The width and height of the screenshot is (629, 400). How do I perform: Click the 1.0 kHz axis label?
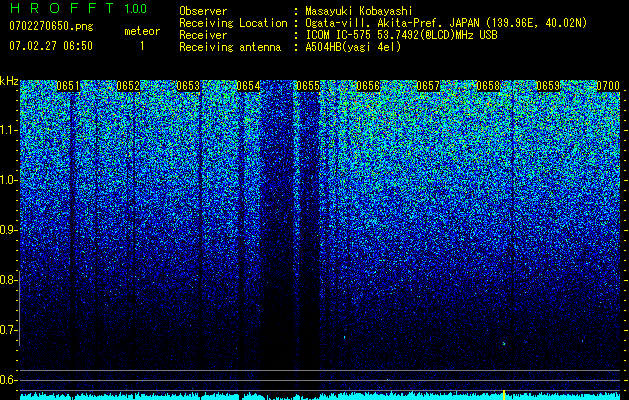point(9,180)
